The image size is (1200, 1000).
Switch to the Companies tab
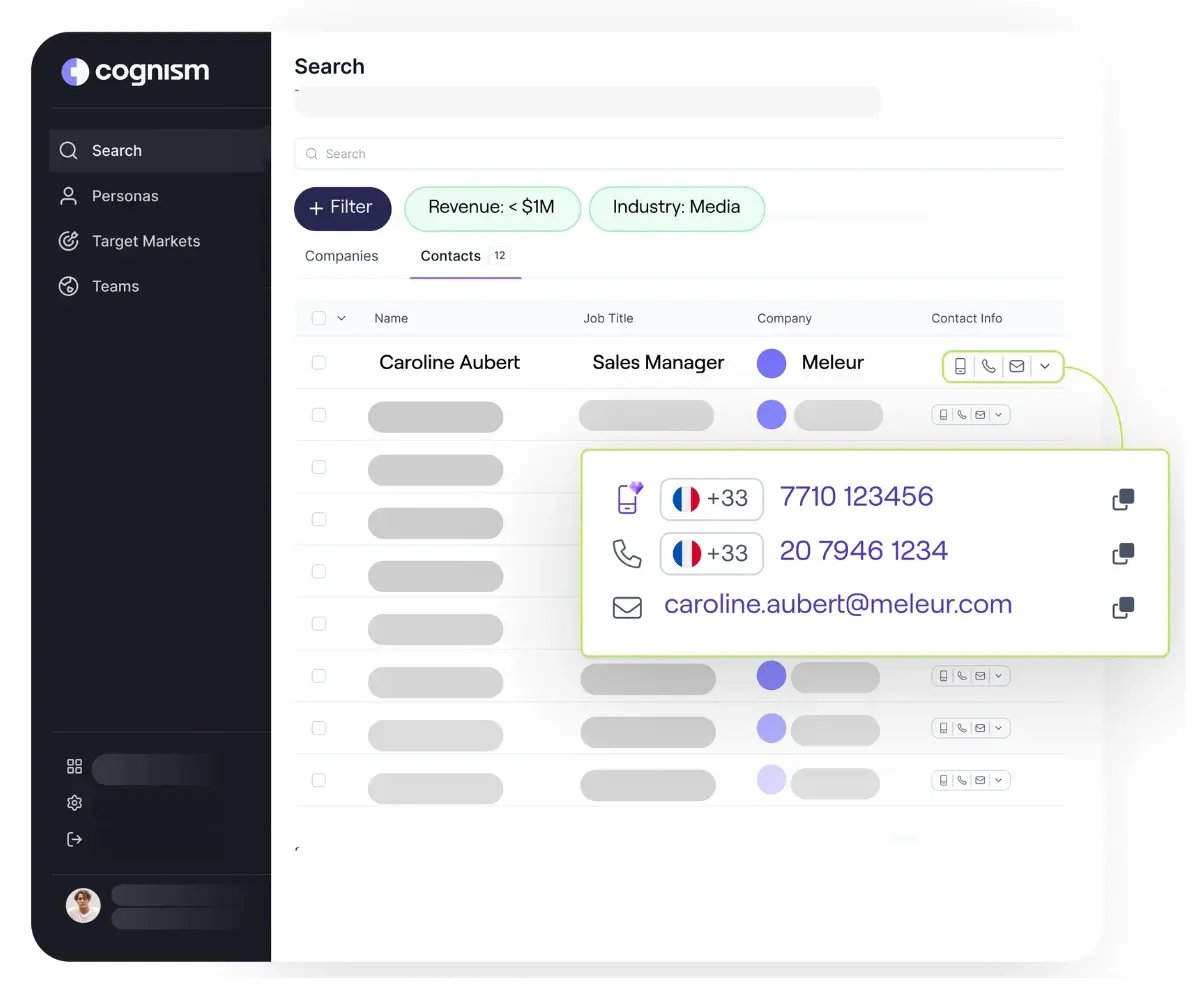pos(342,256)
